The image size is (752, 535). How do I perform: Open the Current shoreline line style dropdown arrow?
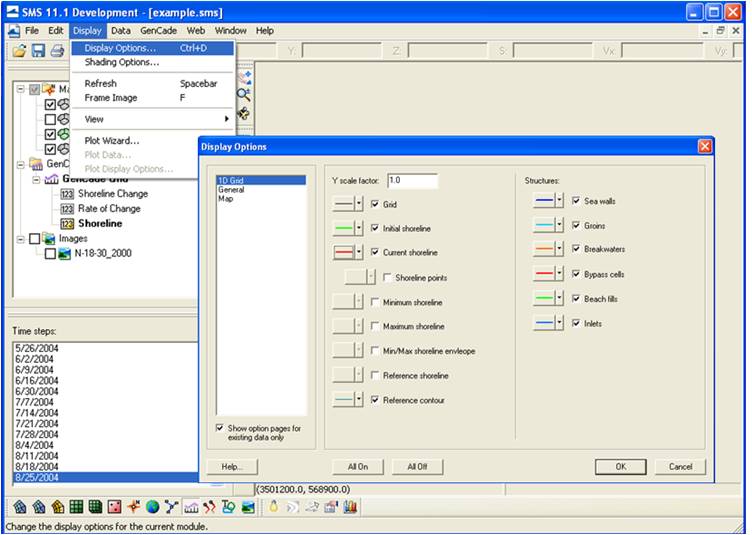pos(359,252)
